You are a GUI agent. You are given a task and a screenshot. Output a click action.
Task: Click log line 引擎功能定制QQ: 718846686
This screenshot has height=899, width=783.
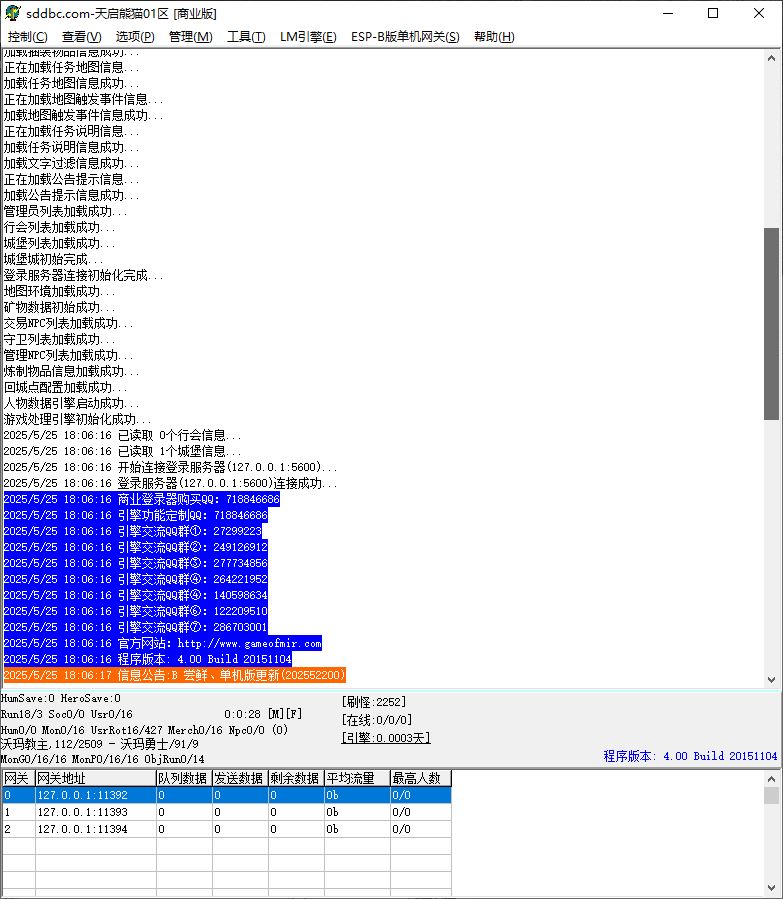coord(136,515)
